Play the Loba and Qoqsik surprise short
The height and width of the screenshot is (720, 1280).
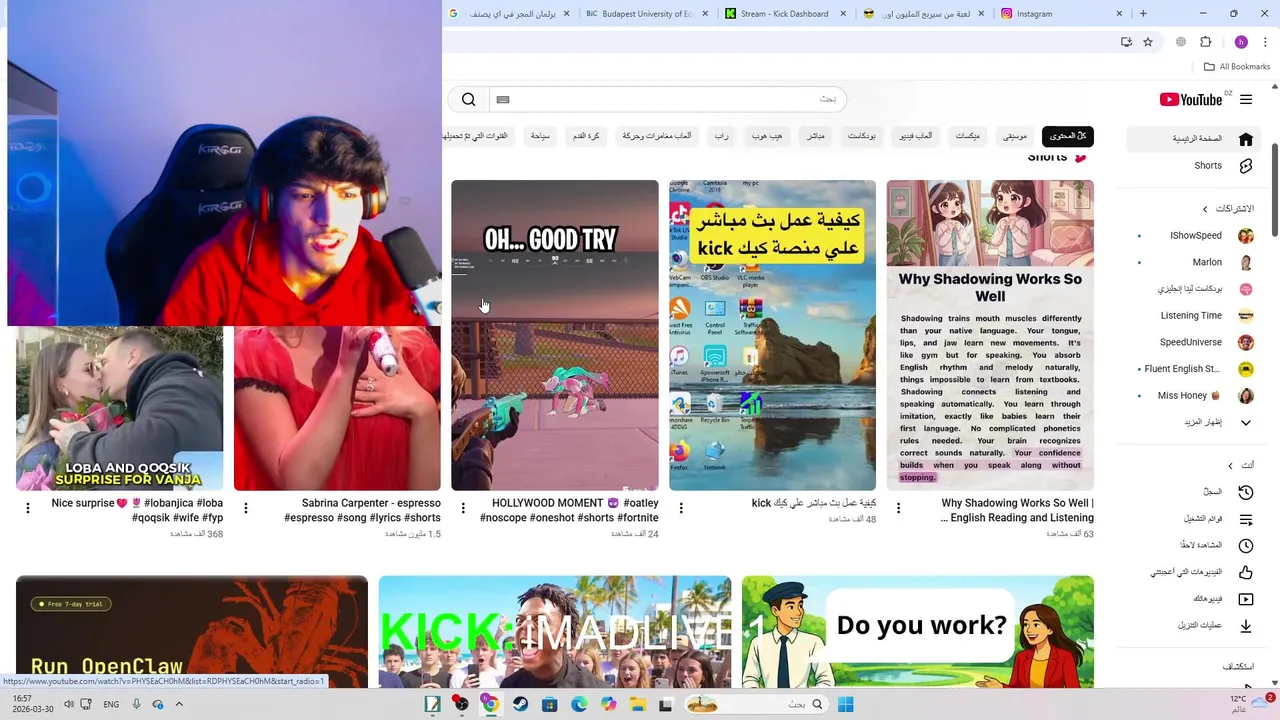pyautogui.click(x=119, y=408)
